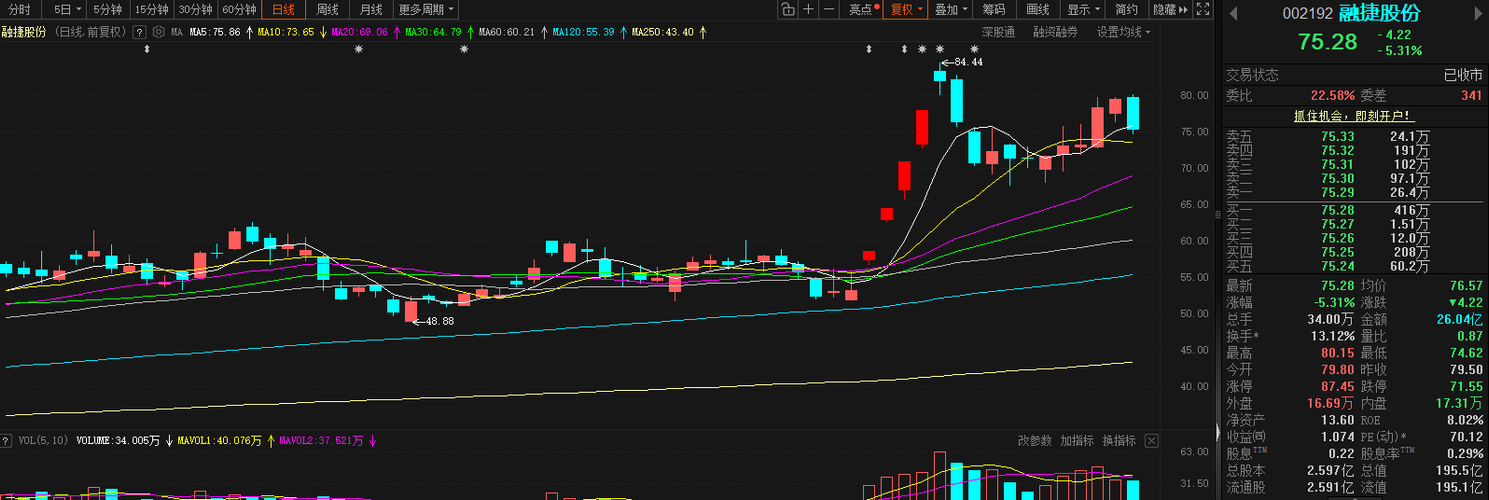Click the info marker above the 84.44 candle
Image resolution: width=1489 pixels, height=500 pixels.
point(940,49)
